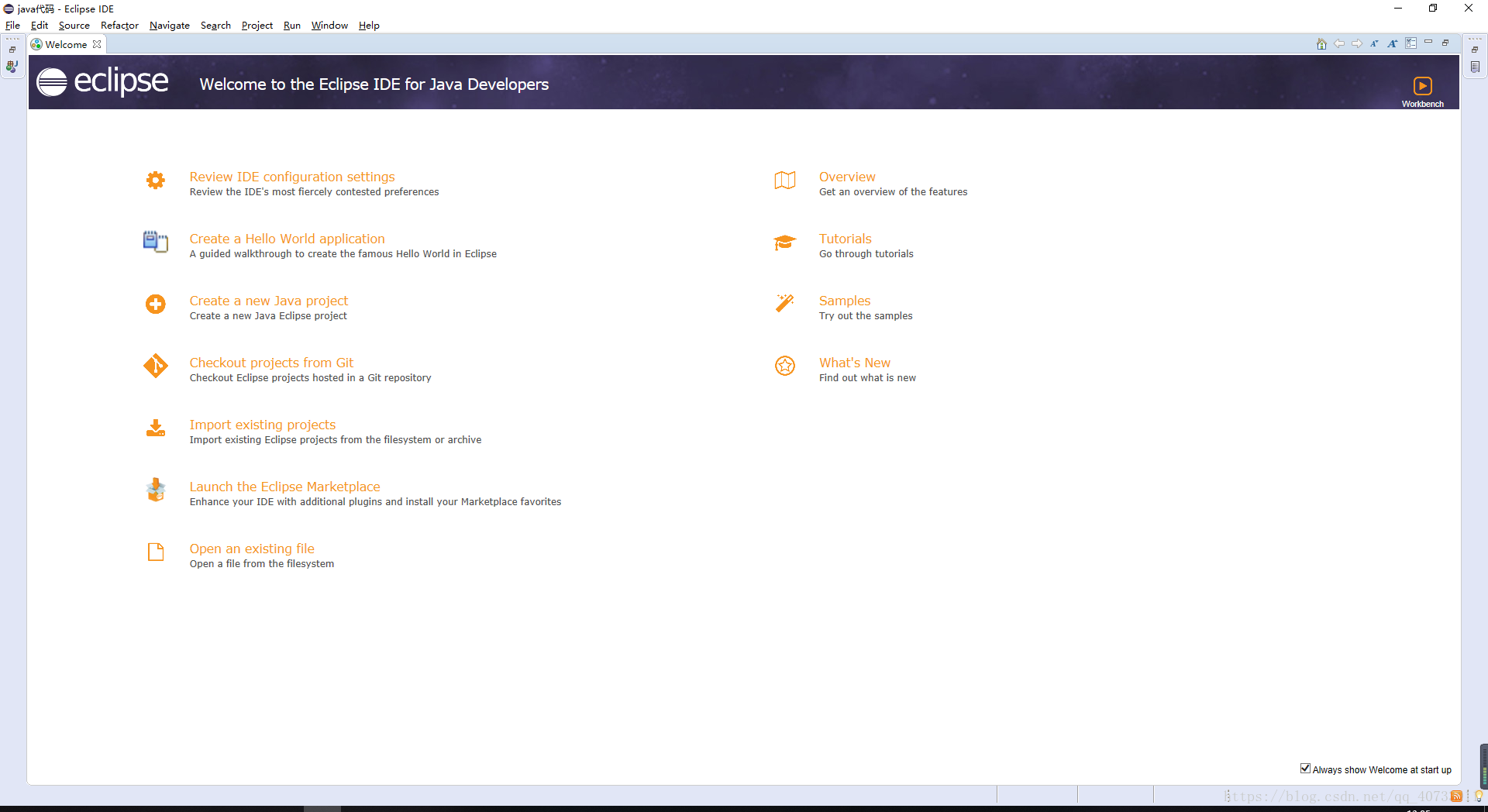This screenshot has height=812, width=1488.
Task: Open the File menu
Action: pos(13,26)
